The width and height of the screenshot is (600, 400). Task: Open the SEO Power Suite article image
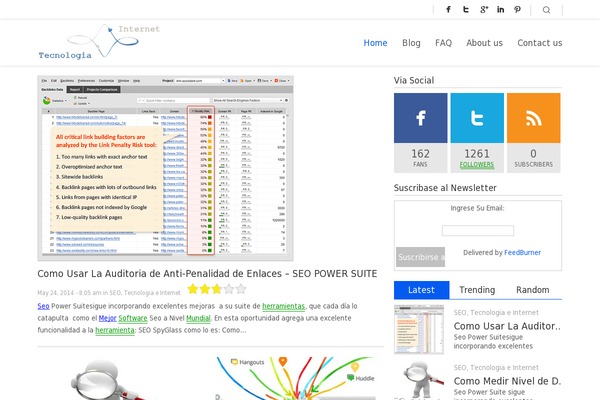coord(165,168)
